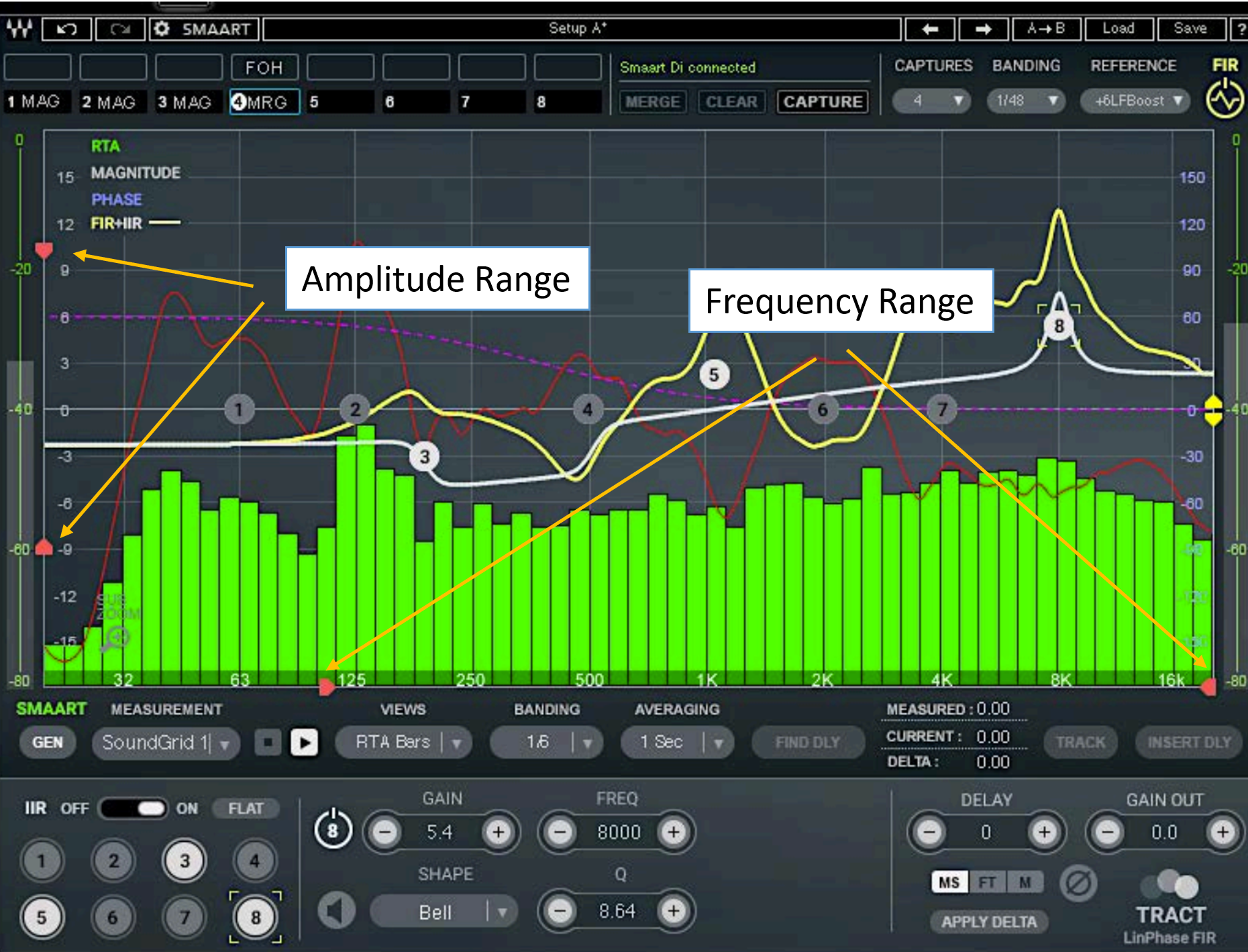Select capture slot 1 MAG
This screenshot has height=952, width=1248.
(x=36, y=102)
